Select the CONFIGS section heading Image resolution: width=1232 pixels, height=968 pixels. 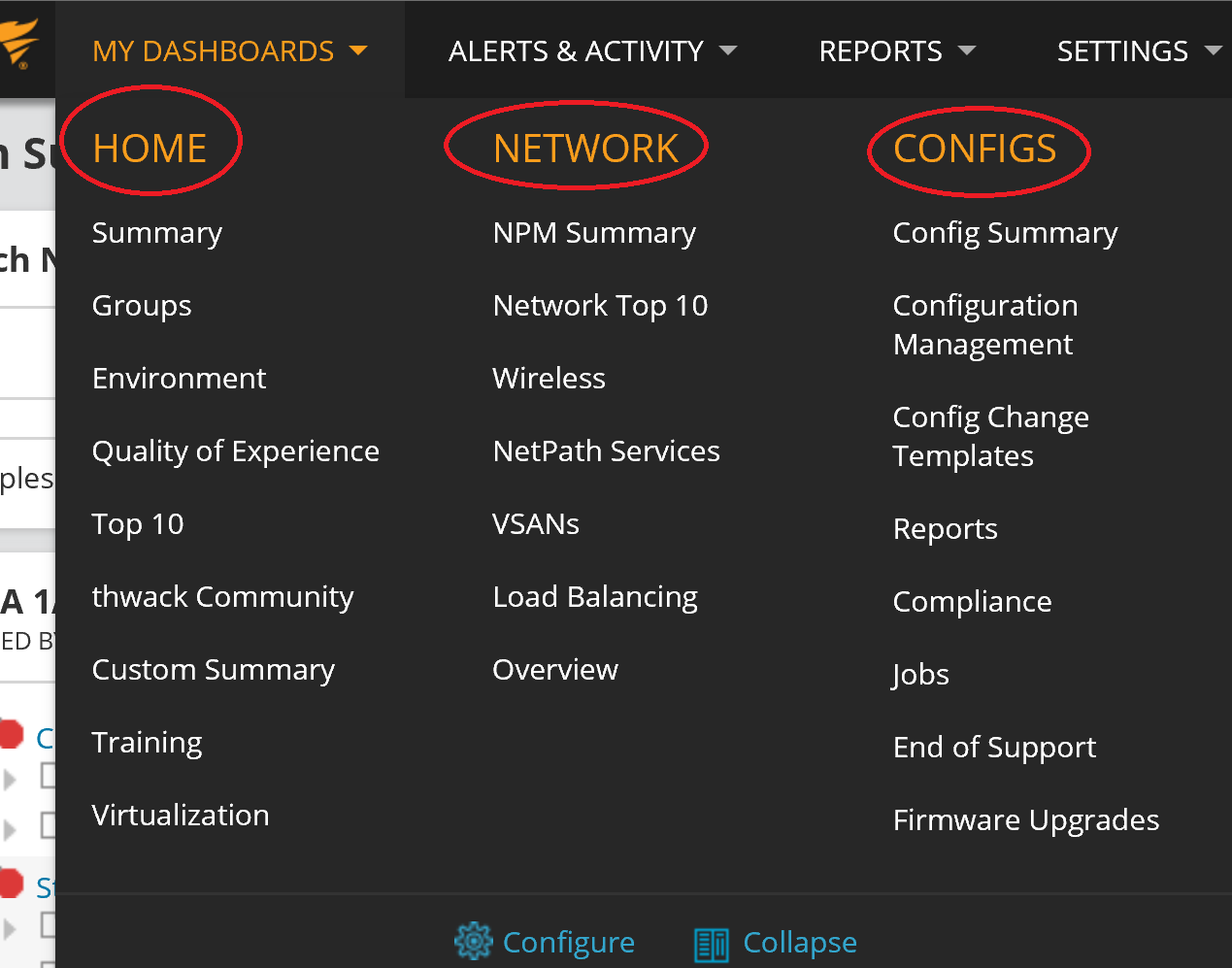[975, 149]
